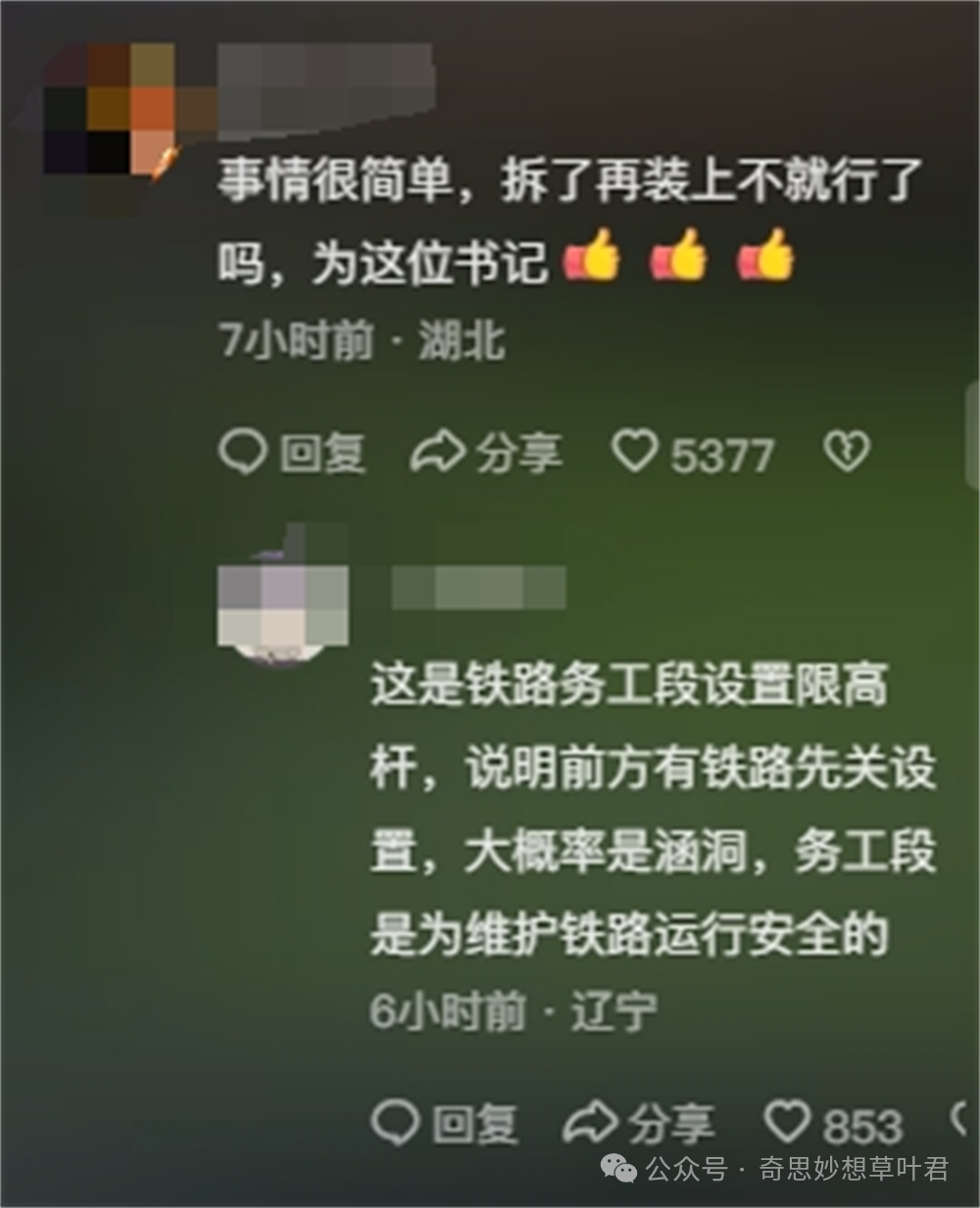980x1208 pixels.
Task: Click the second commenter's blurred username
Action: (477, 588)
